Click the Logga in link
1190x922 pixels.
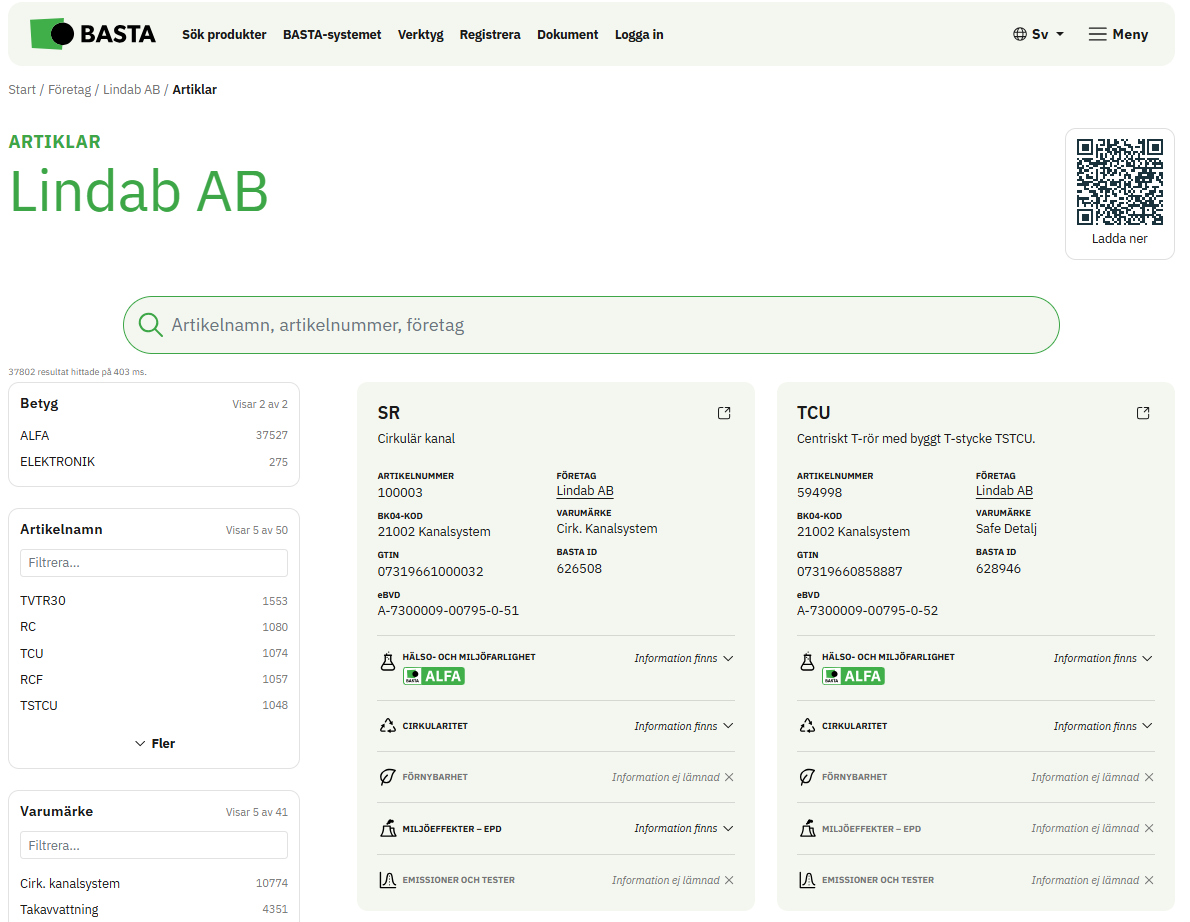pyautogui.click(x=639, y=34)
